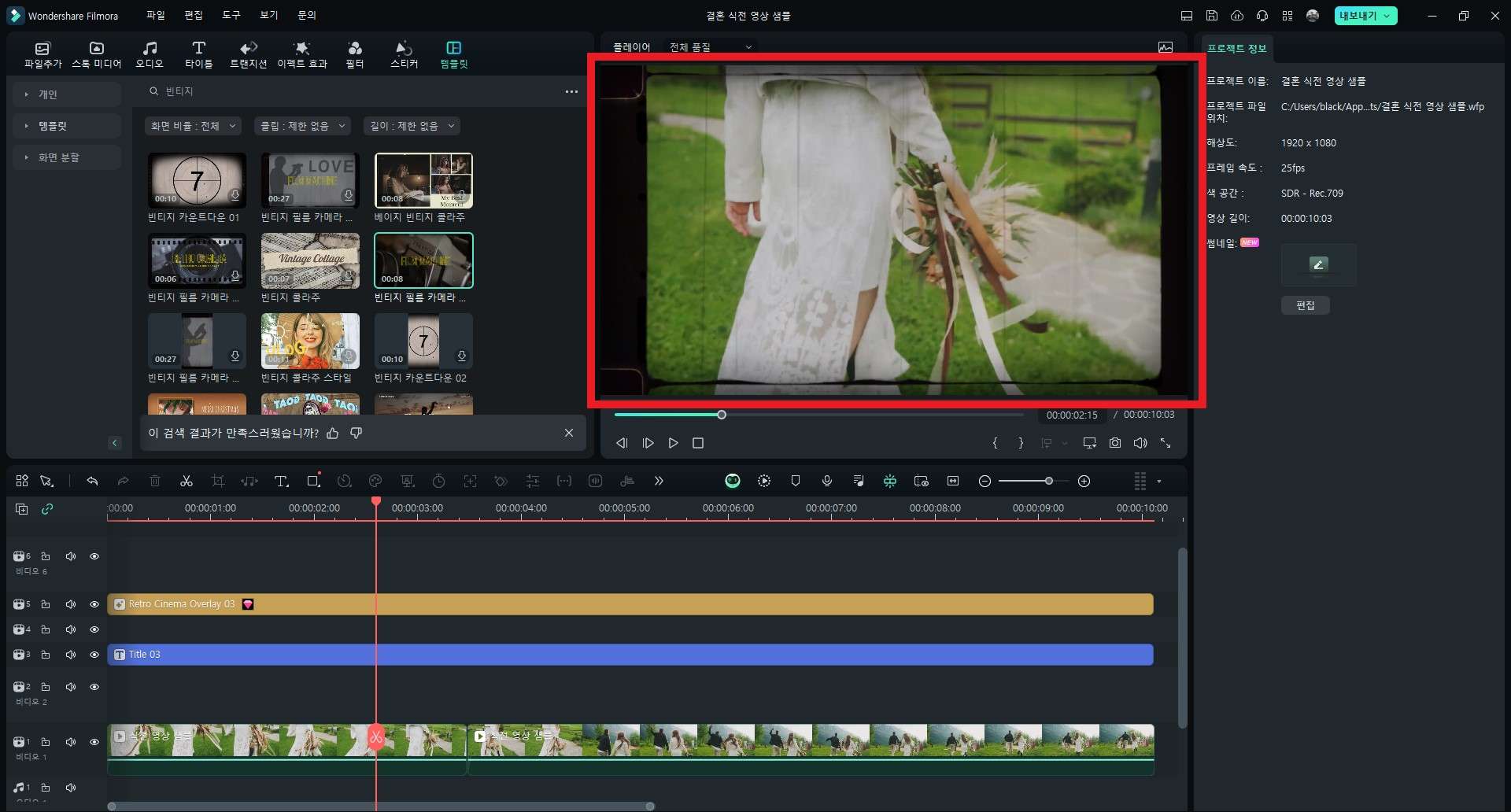Adjust the timeline zoom slider handle
Screen dimensions: 1511x812
coord(1048,481)
